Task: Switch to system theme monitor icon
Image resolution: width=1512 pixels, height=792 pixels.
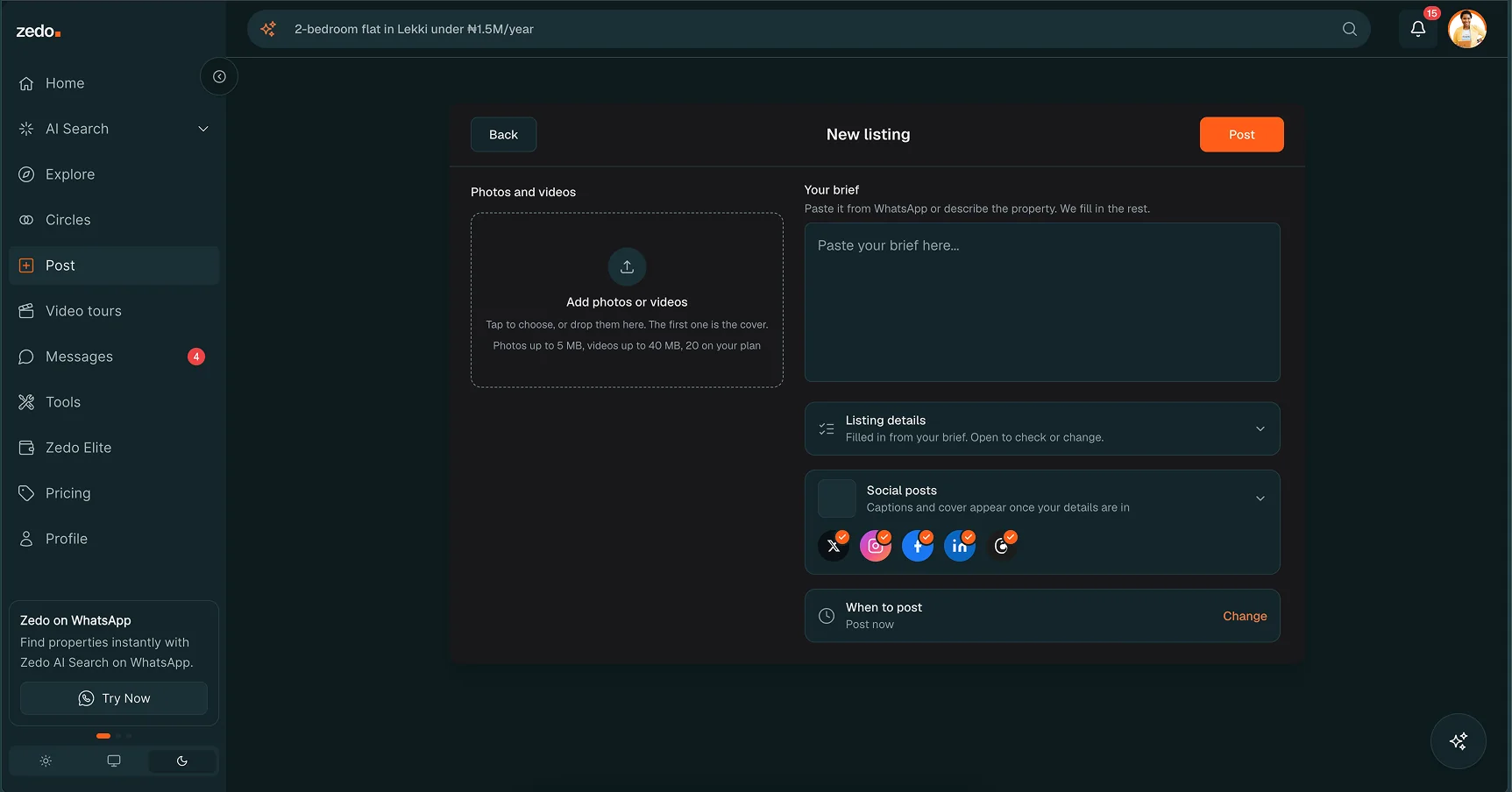Action: (114, 761)
